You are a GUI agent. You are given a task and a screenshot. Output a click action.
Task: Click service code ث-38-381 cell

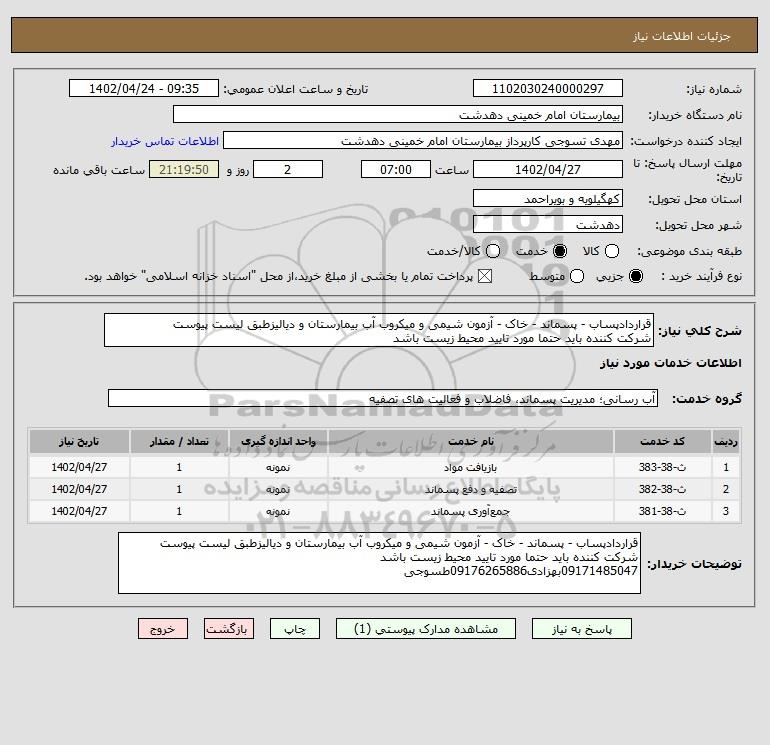662,511
